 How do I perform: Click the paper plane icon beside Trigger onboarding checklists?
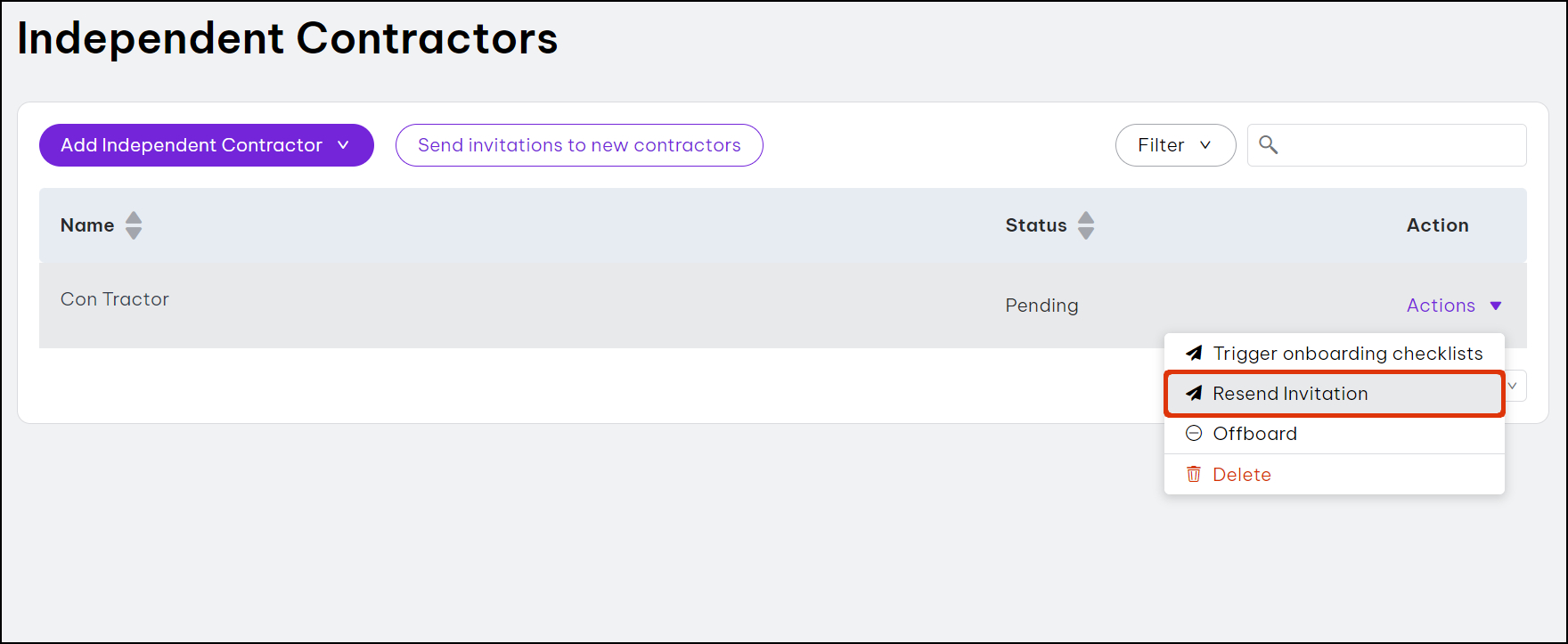coord(1194,354)
